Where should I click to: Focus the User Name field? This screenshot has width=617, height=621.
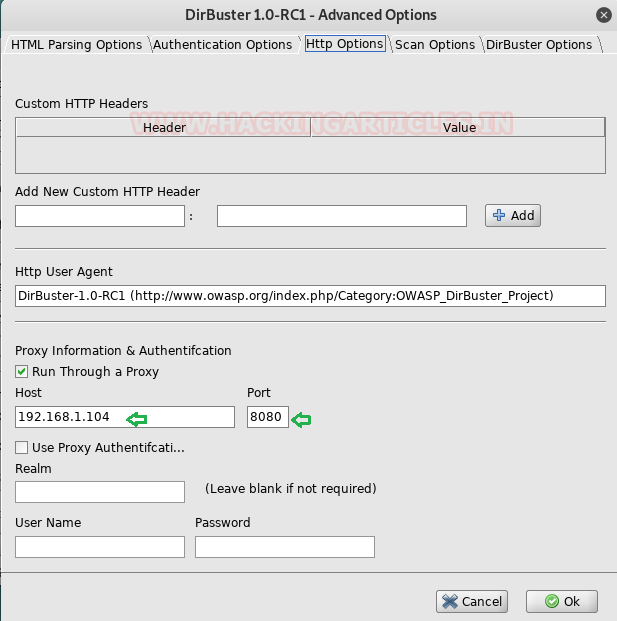coord(100,547)
